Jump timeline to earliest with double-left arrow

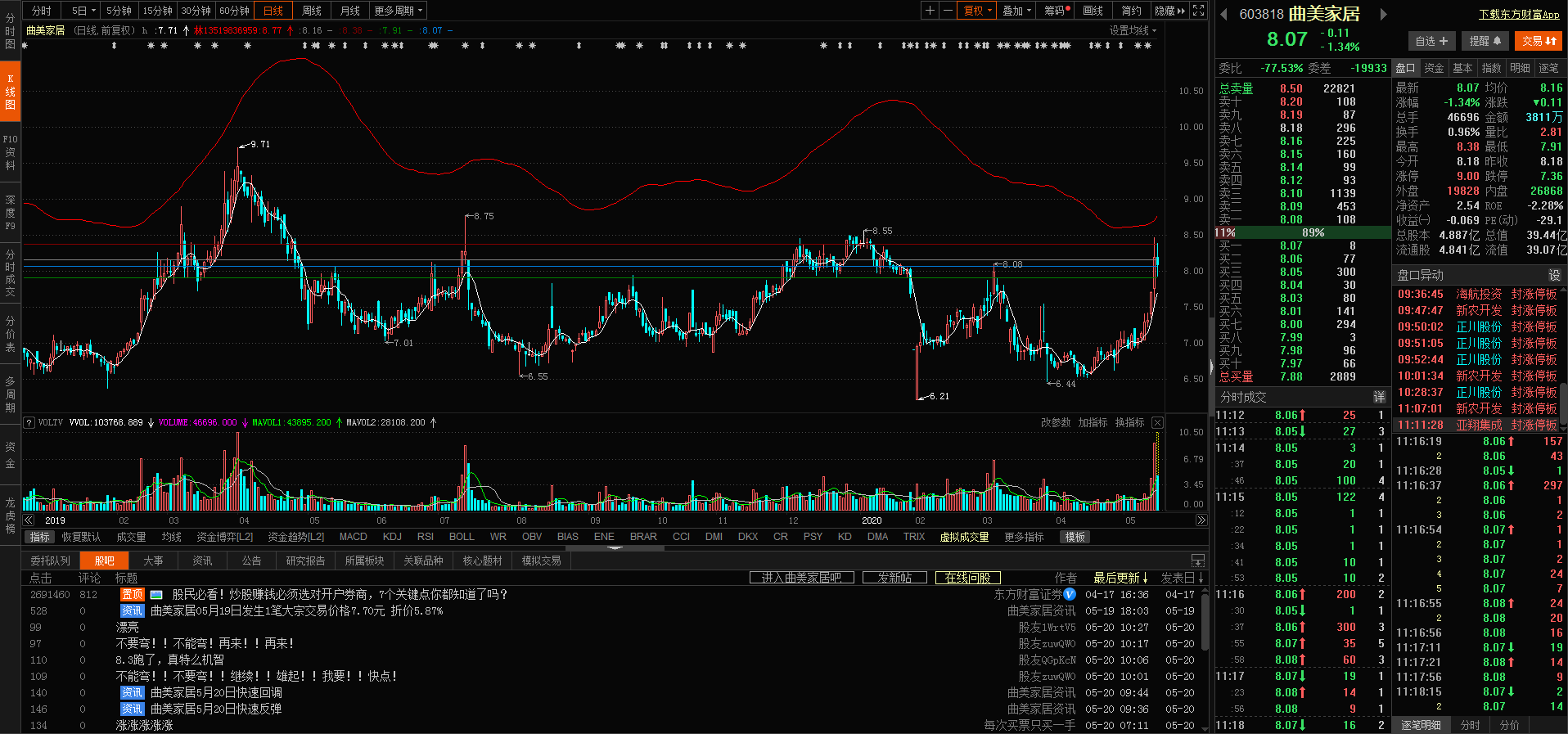[29, 520]
